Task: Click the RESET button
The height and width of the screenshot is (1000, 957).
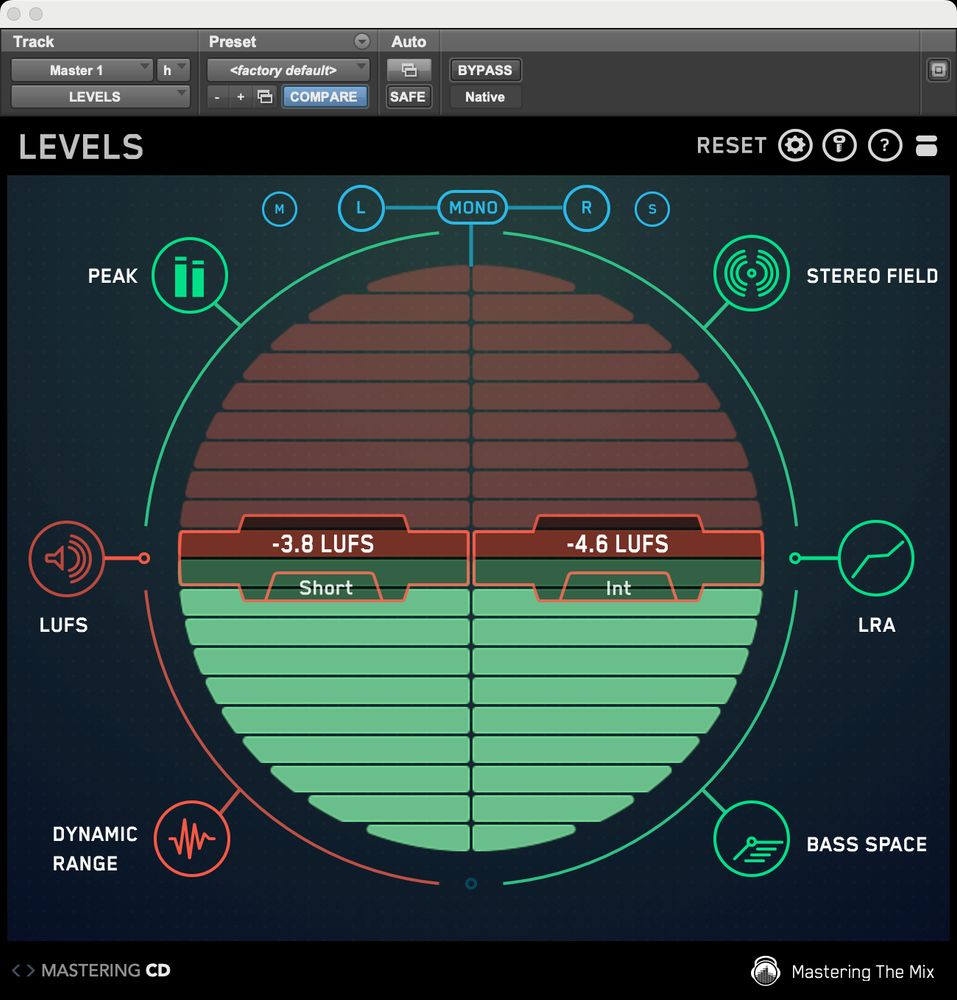Action: (x=731, y=146)
